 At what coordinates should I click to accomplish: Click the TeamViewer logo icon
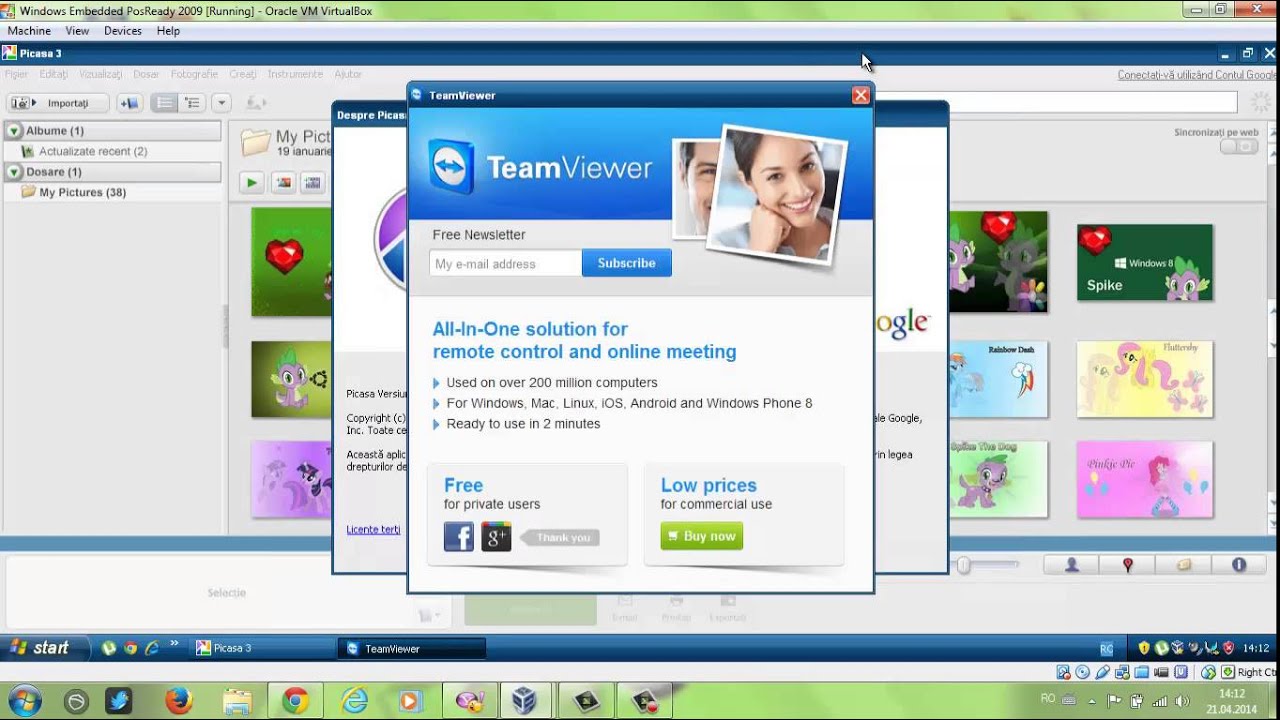(451, 167)
